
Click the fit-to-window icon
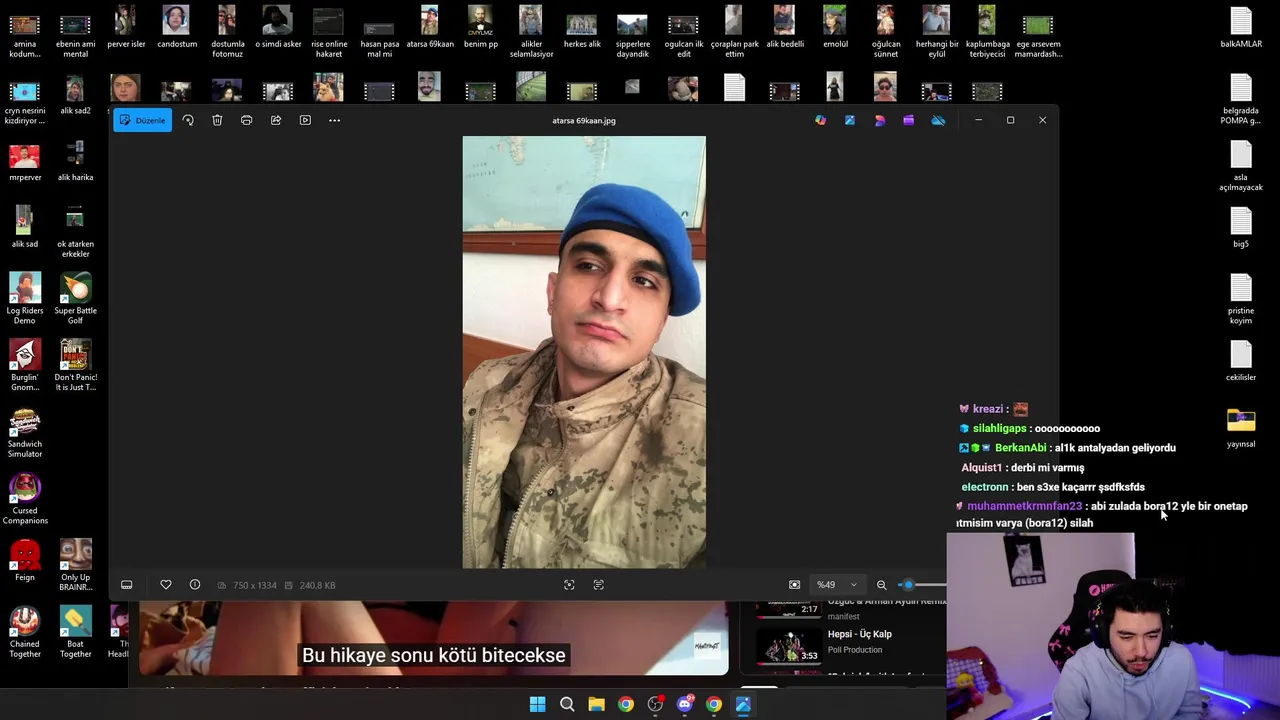point(795,585)
